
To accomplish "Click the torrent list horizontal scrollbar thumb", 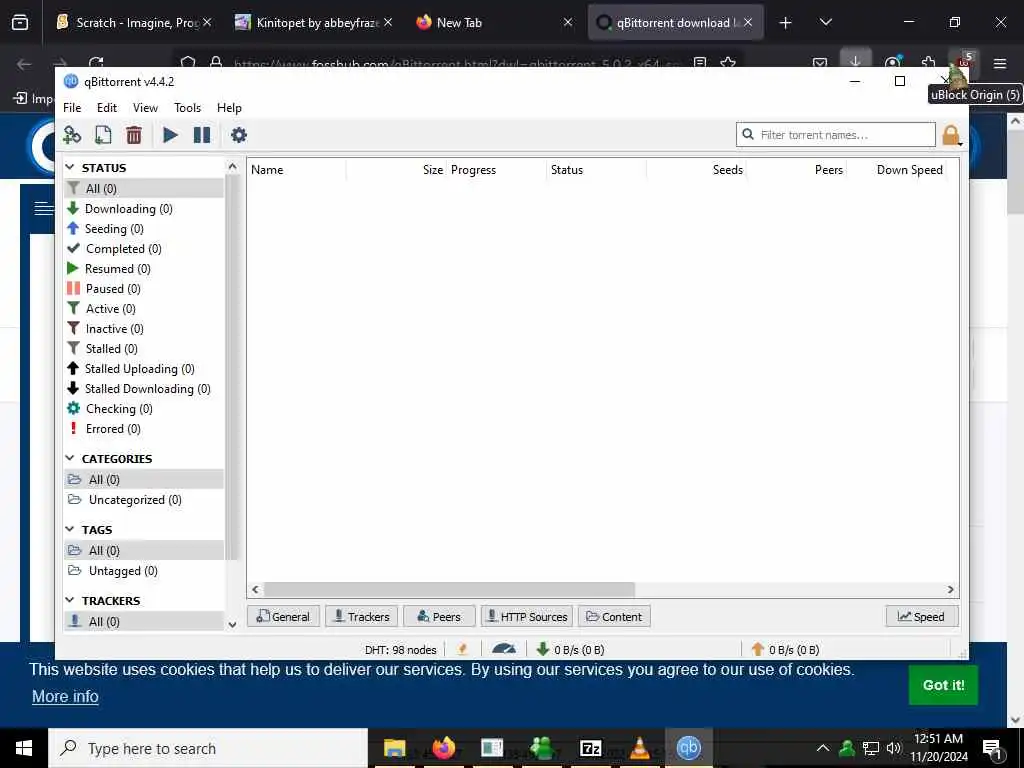I will tap(449, 590).
